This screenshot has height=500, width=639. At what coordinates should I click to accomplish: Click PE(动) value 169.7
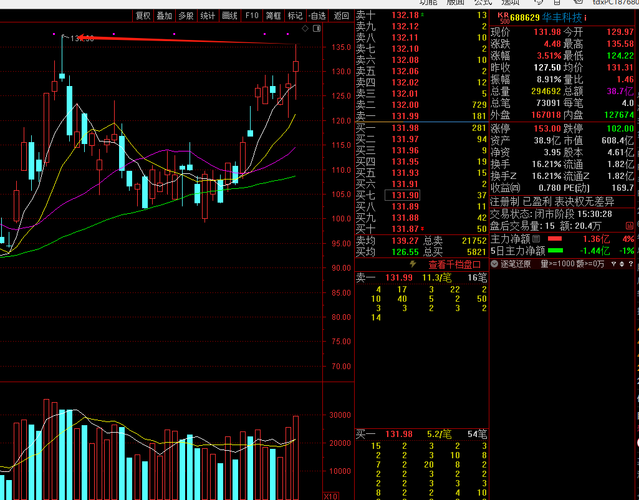pos(622,188)
